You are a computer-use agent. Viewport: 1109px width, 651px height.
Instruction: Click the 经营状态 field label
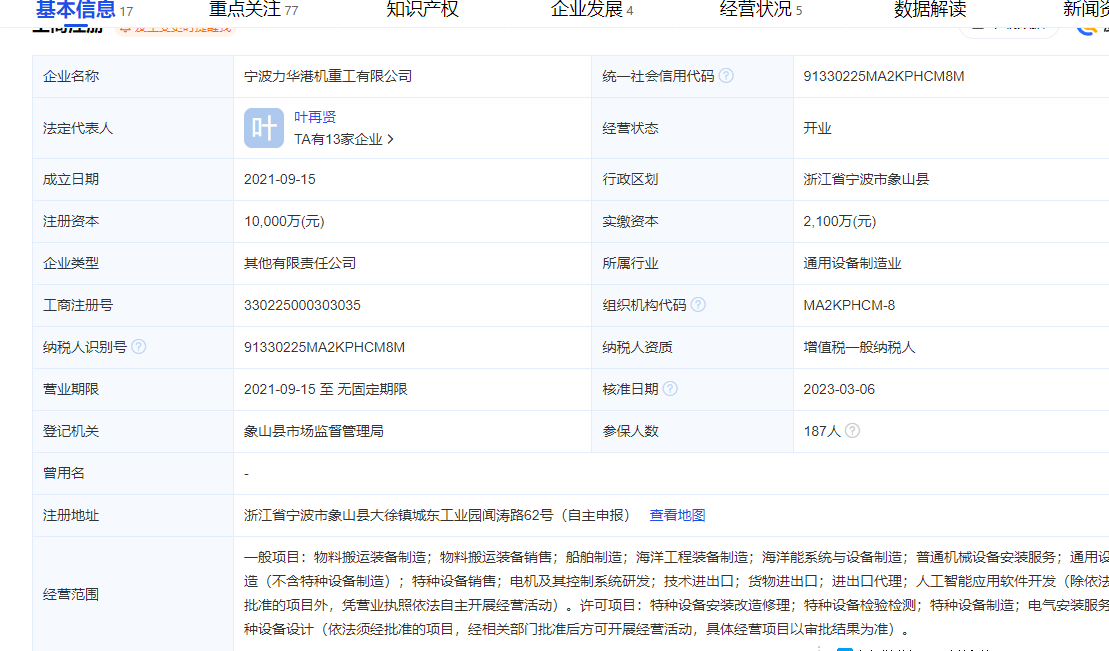(x=630, y=128)
